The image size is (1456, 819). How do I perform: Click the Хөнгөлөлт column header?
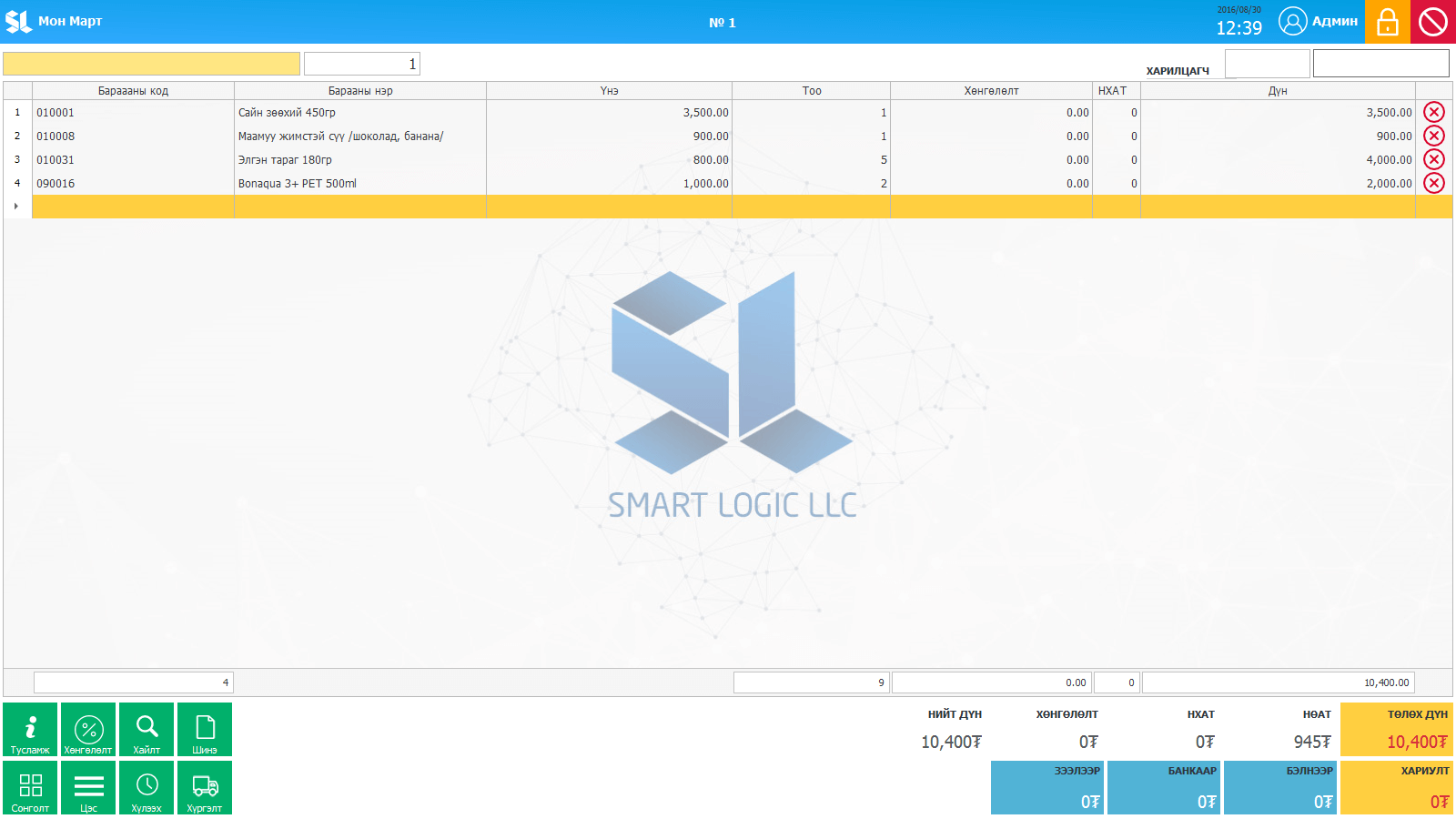click(x=991, y=91)
